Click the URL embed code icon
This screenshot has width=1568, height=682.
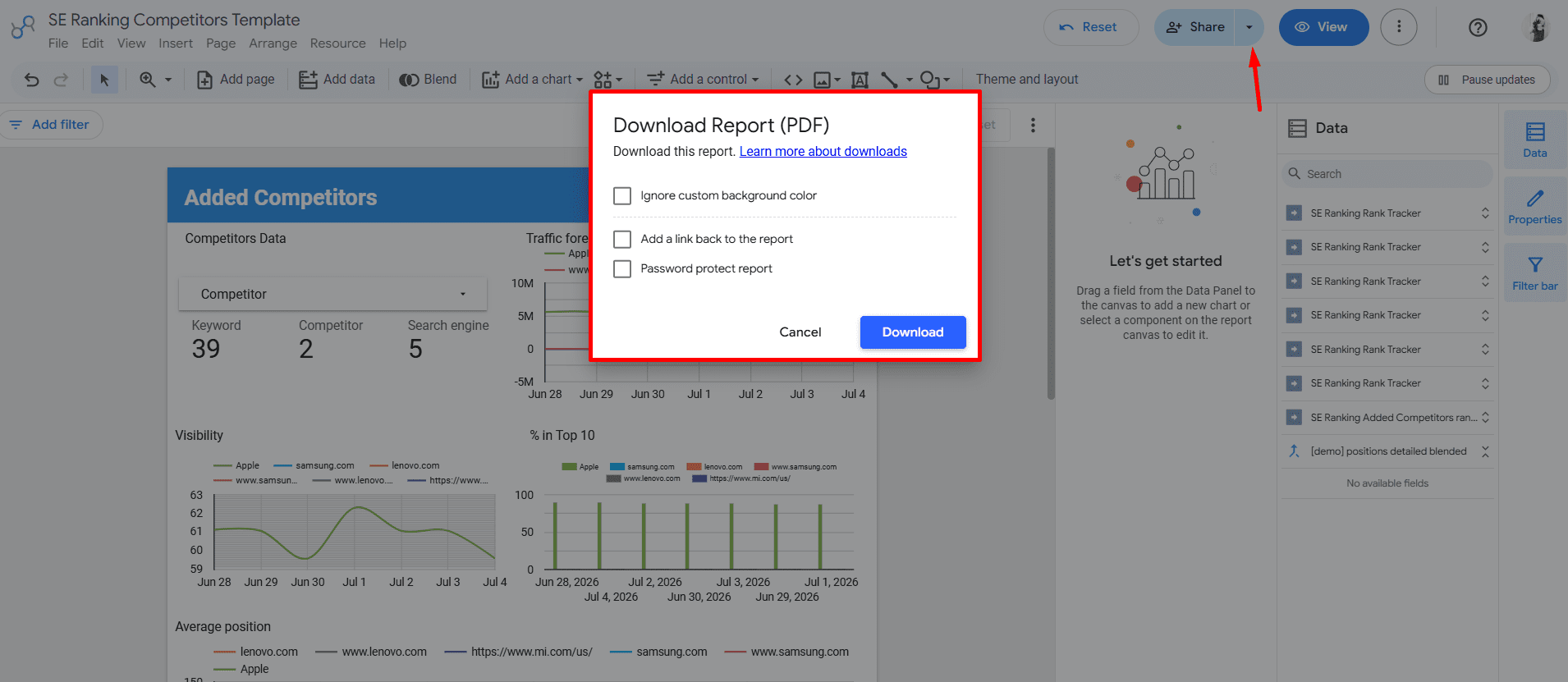pos(793,80)
